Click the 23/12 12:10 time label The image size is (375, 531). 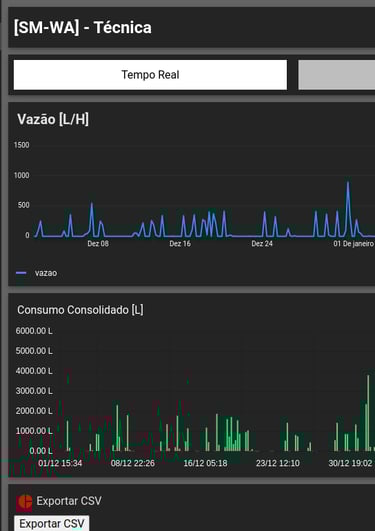(278, 463)
